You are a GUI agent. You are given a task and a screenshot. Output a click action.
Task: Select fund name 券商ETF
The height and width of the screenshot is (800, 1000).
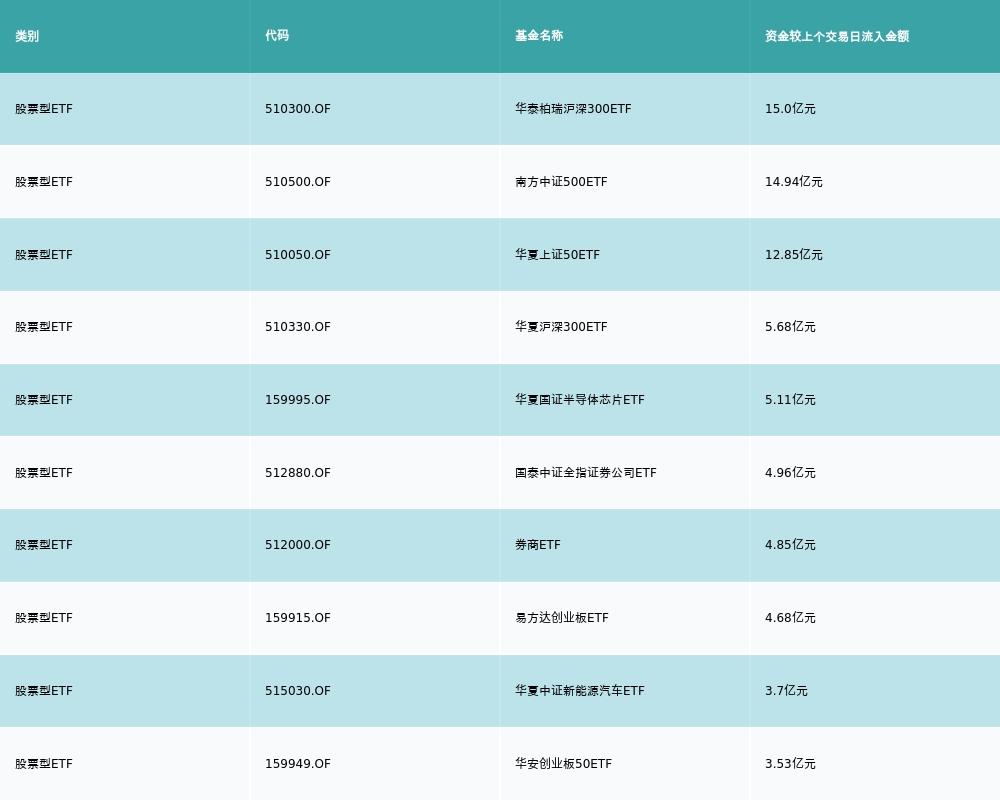(538, 545)
